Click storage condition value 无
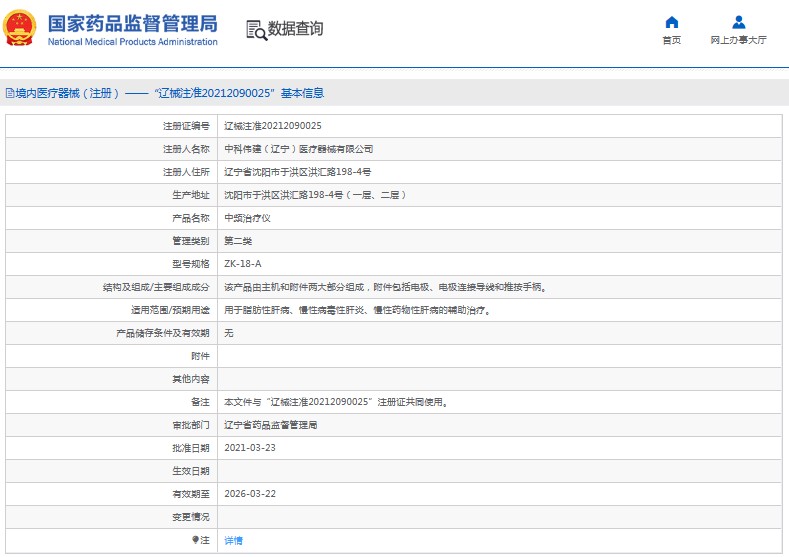The image size is (789, 557). pyautogui.click(x=228, y=333)
